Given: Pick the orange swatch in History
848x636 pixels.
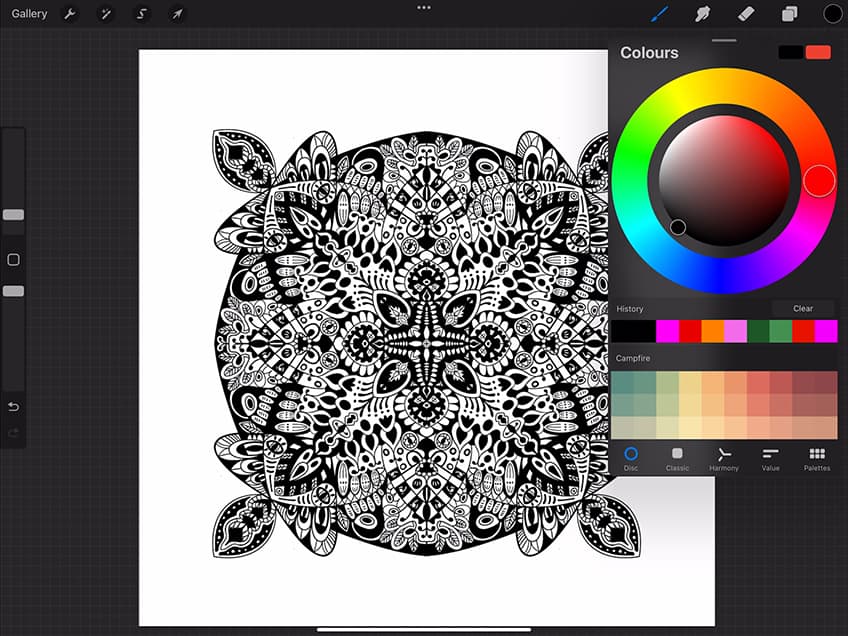Looking at the screenshot, I should point(713,331).
